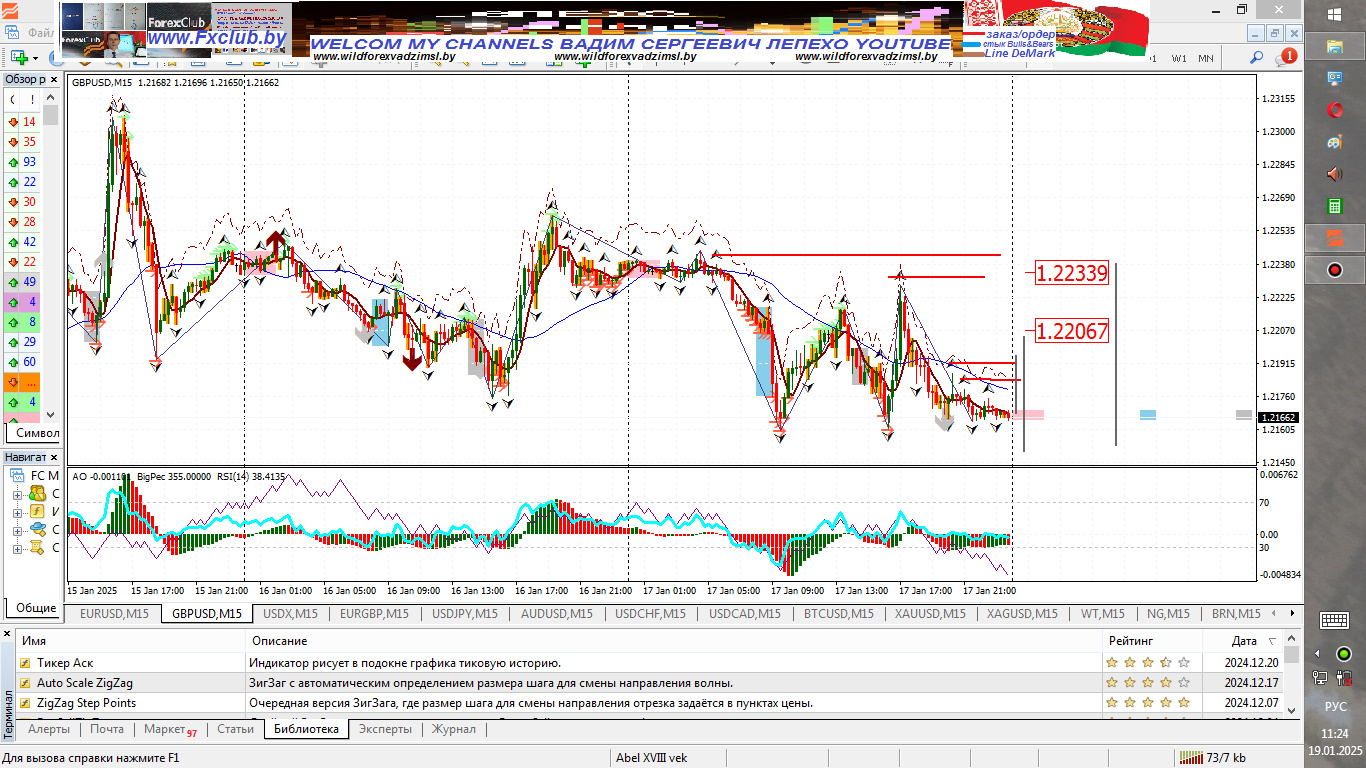
Task: Open the XAGUSD,M15 chart tab
Action: 1022,614
